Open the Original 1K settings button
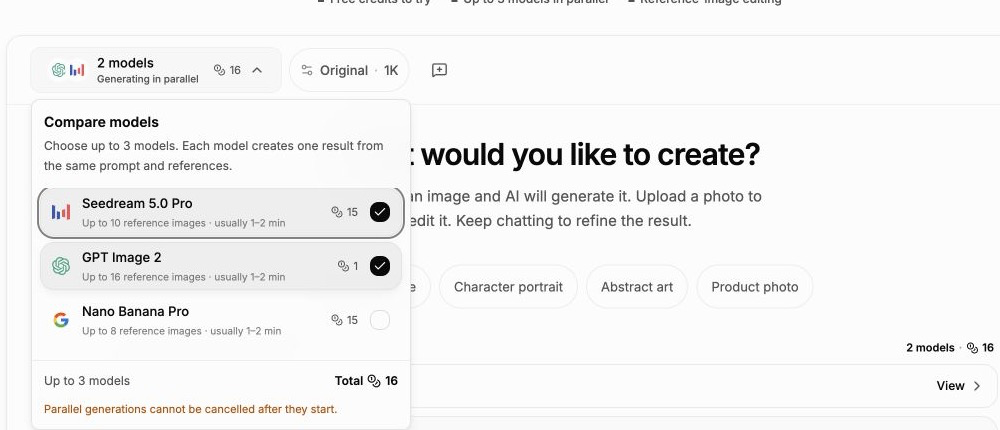The image size is (1000, 430). pos(349,70)
